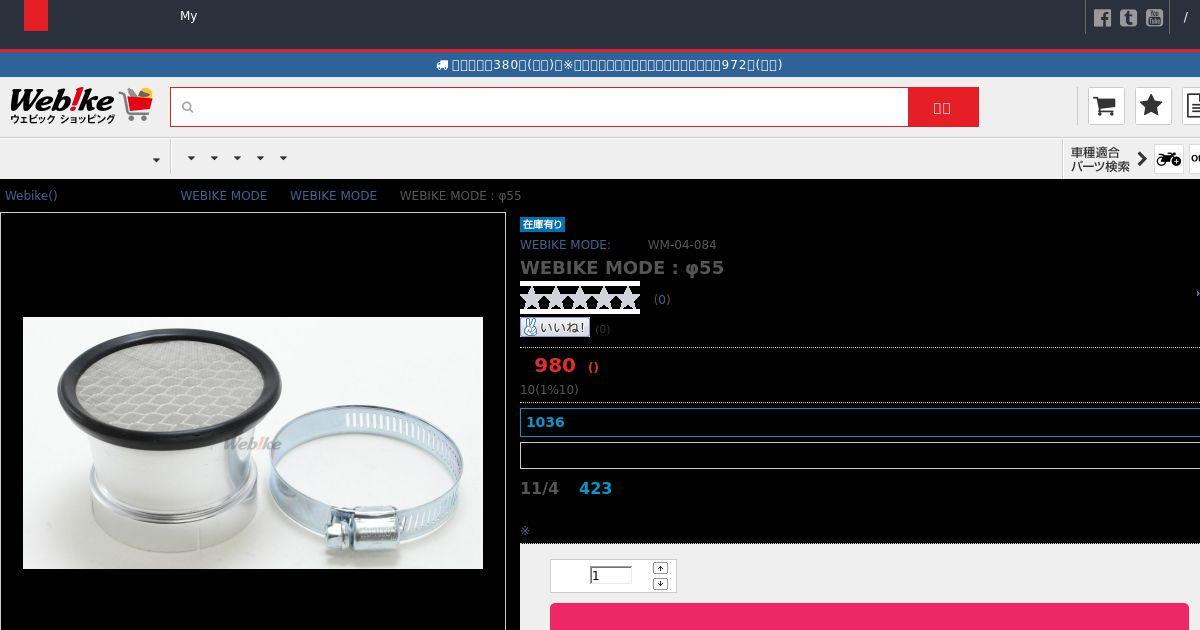Open the YouTube icon in top bar
Screen dimensions: 1200x630
pos(1154,18)
